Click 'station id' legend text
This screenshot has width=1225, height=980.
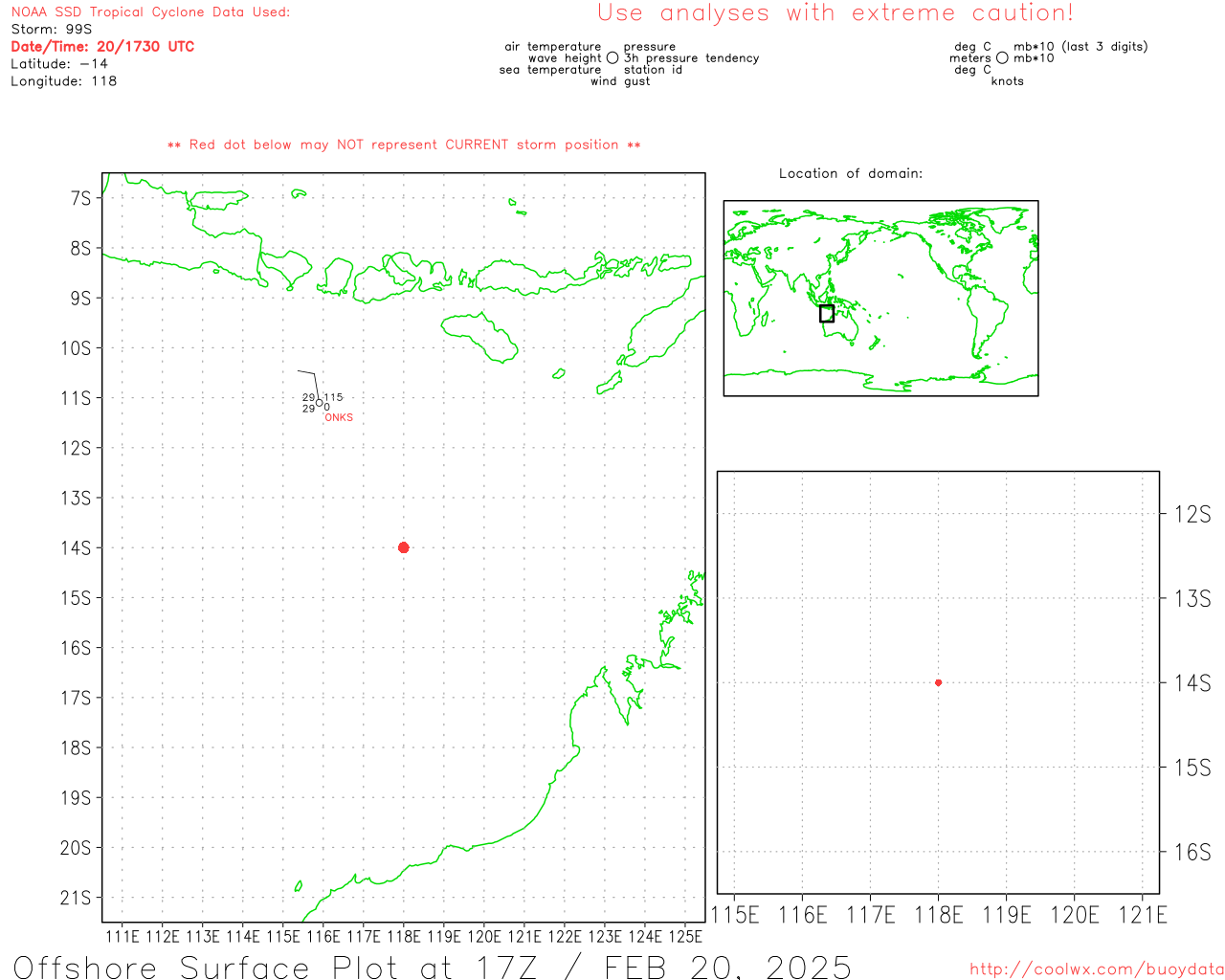[653, 70]
